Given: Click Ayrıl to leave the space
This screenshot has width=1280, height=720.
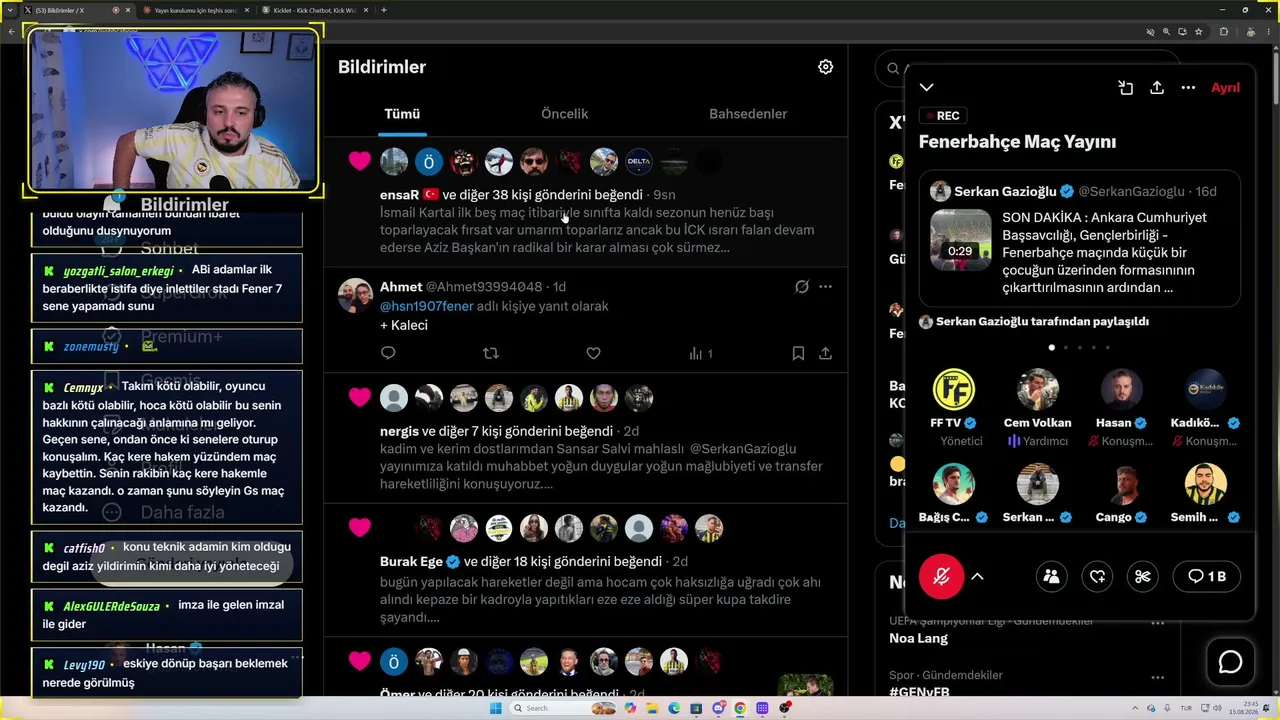Looking at the screenshot, I should (1225, 88).
